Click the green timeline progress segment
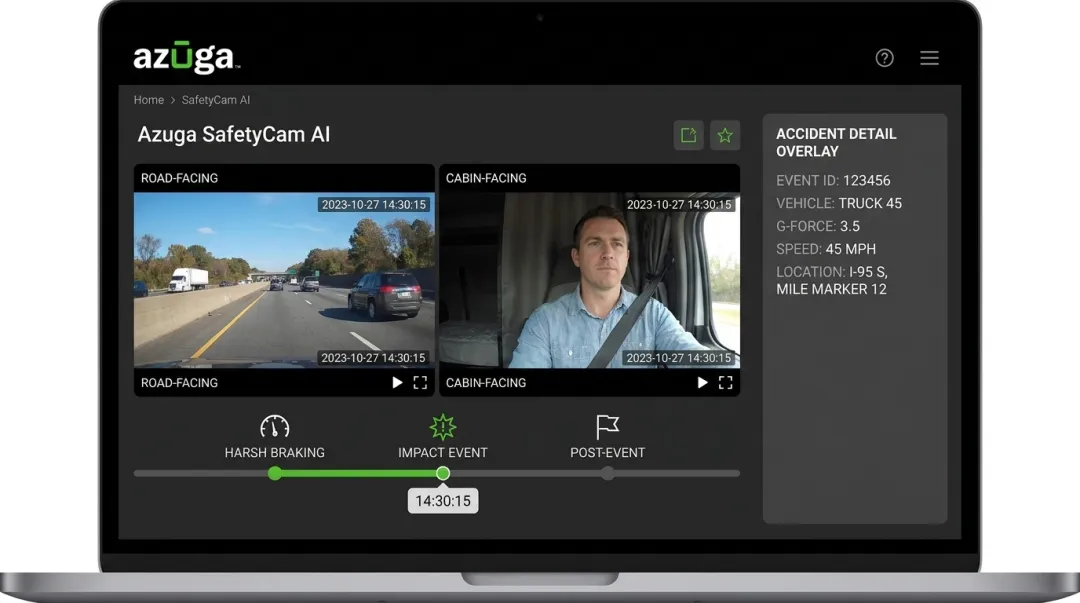The height and width of the screenshot is (603, 1080). pyautogui.click(x=359, y=473)
